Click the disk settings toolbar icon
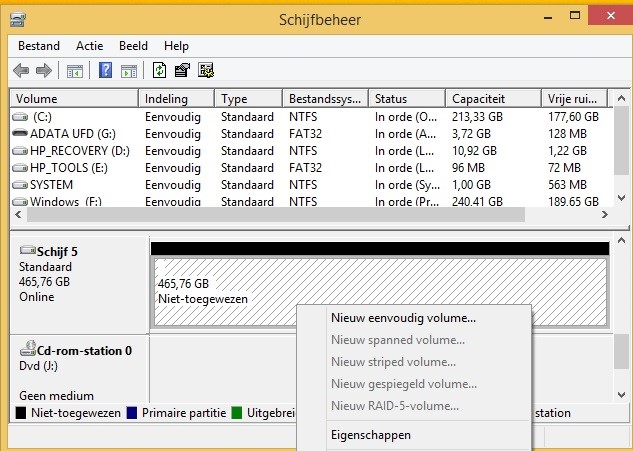Viewport: 633px width, 451px height. (x=206, y=70)
